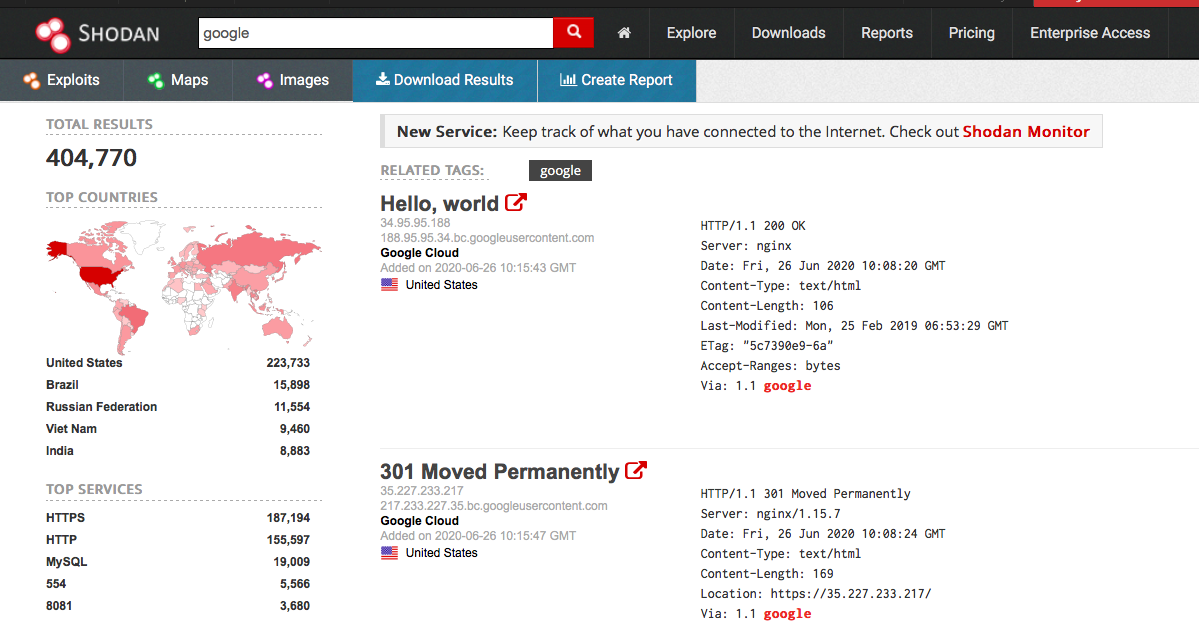Select the google related tag
The width and height of the screenshot is (1199, 634).
(561, 171)
